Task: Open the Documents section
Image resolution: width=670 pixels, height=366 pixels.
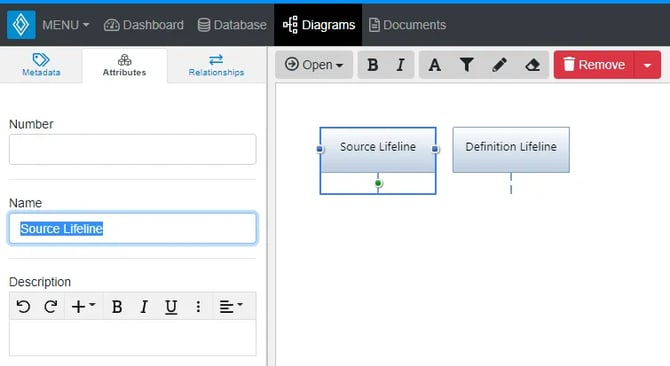Action: pyautogui.click(x=407, y=25)
